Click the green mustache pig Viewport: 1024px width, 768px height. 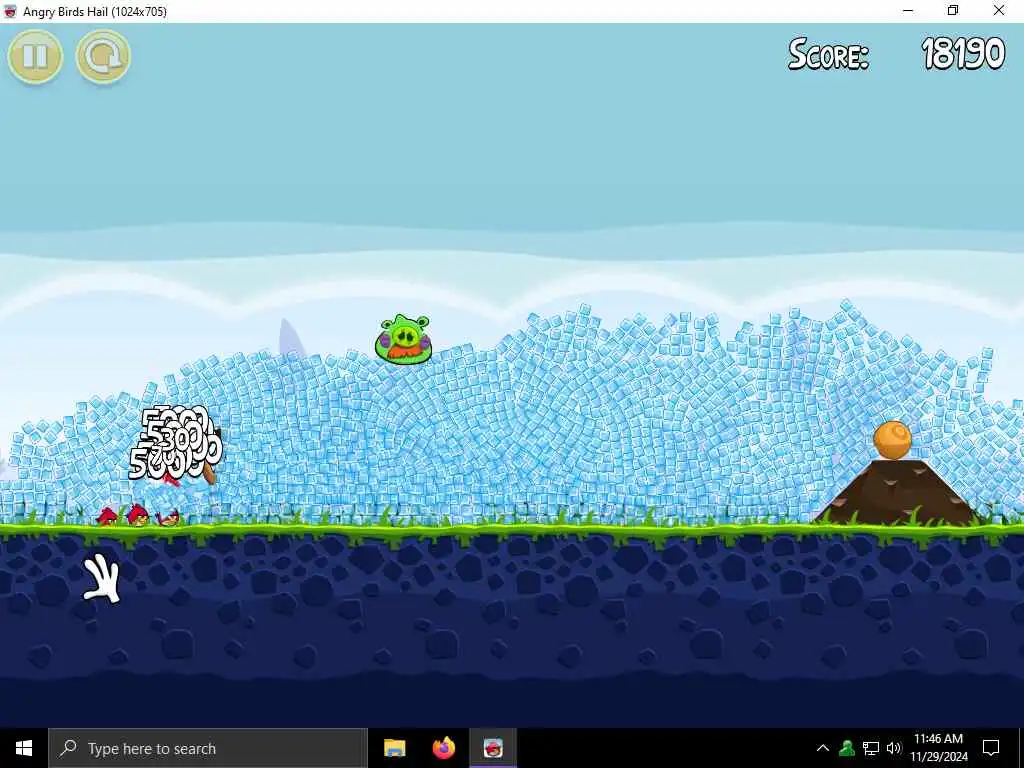pos(404,339)
